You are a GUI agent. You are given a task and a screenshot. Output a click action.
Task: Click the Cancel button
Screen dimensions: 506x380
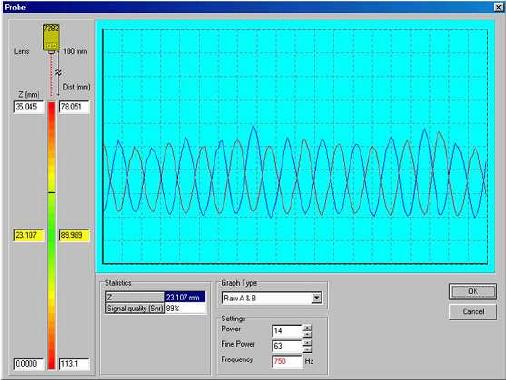coord(473,312)
